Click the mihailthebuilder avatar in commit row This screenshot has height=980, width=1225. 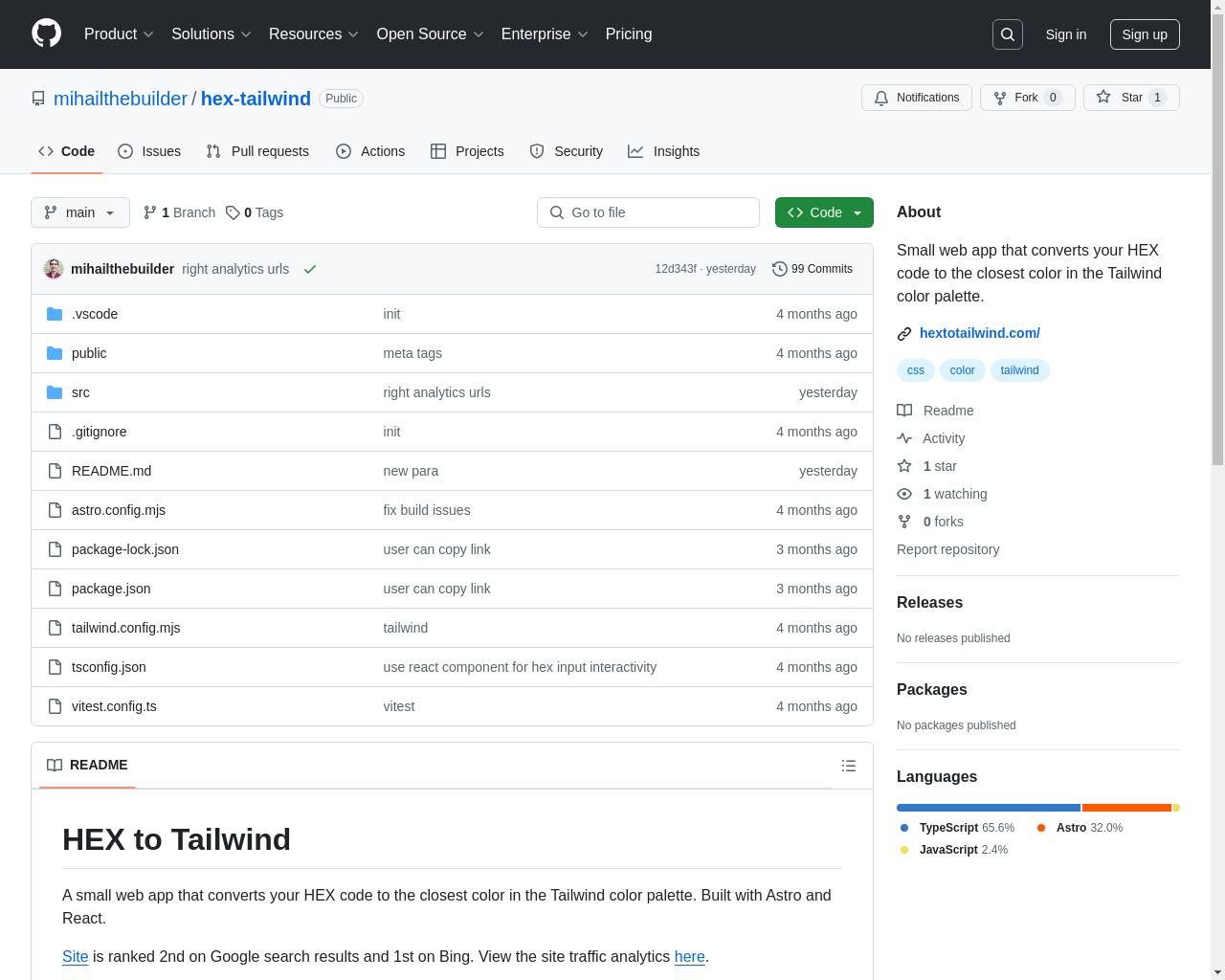coord(54,269)
